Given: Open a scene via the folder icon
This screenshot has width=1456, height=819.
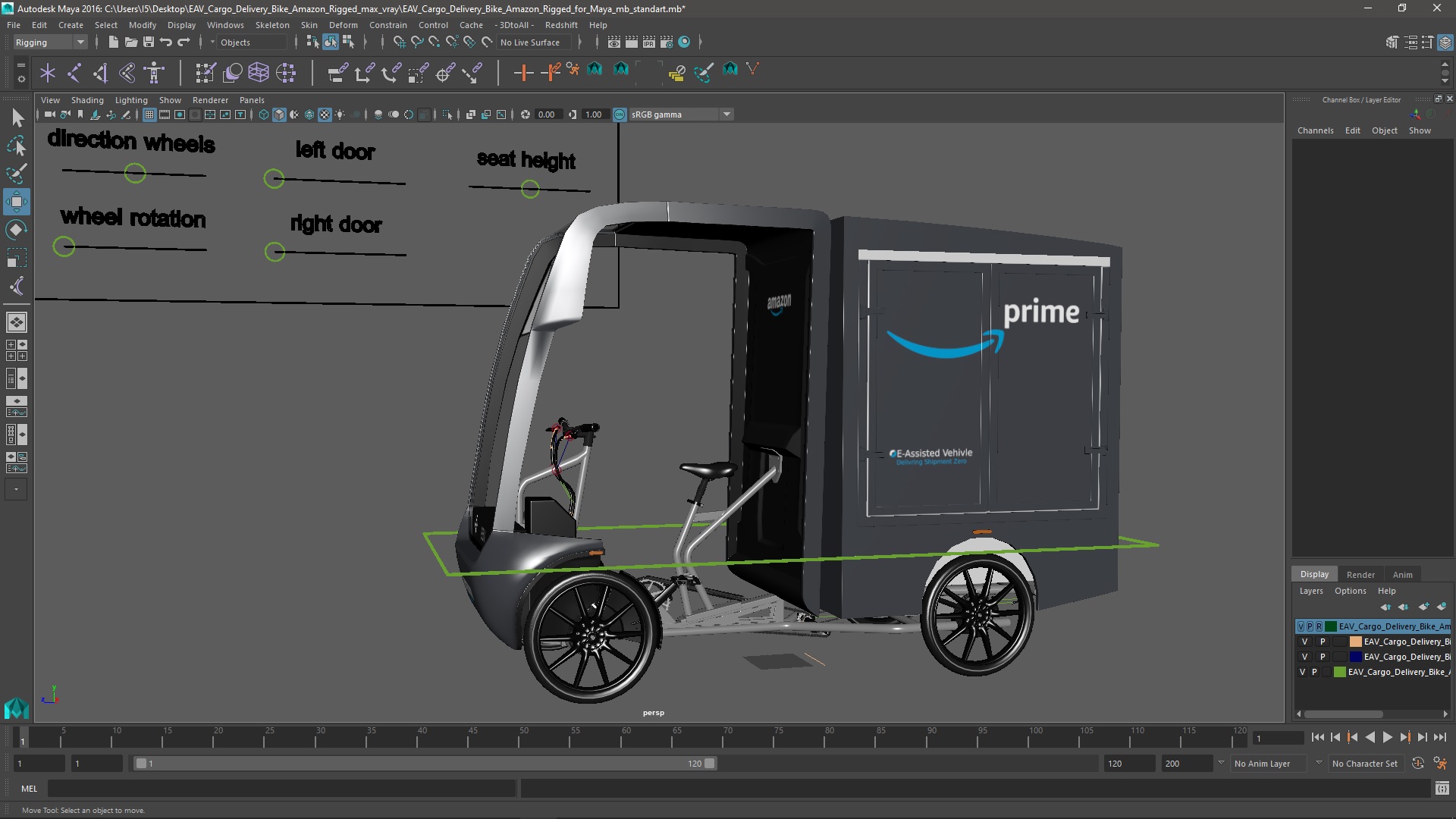Looking at the screenshot, I should pyautogui.click(x=130, y=42).
